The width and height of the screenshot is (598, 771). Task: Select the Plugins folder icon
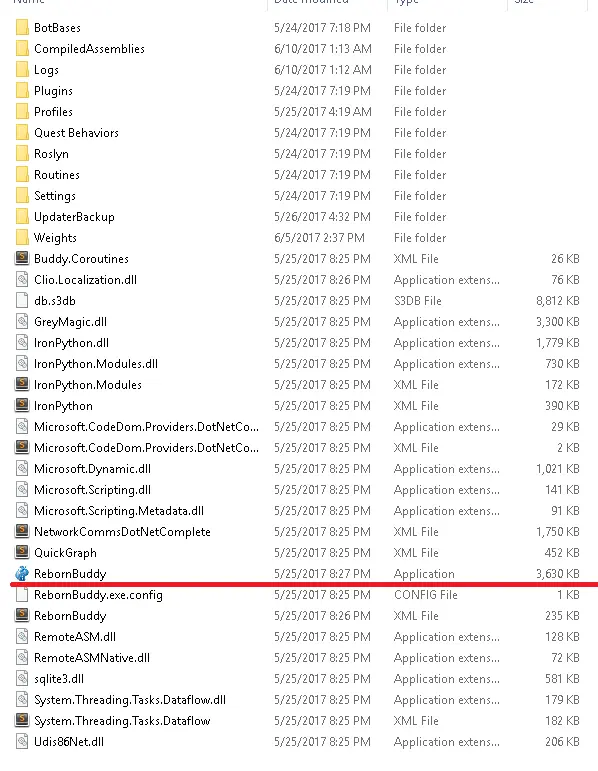point(22,90)
